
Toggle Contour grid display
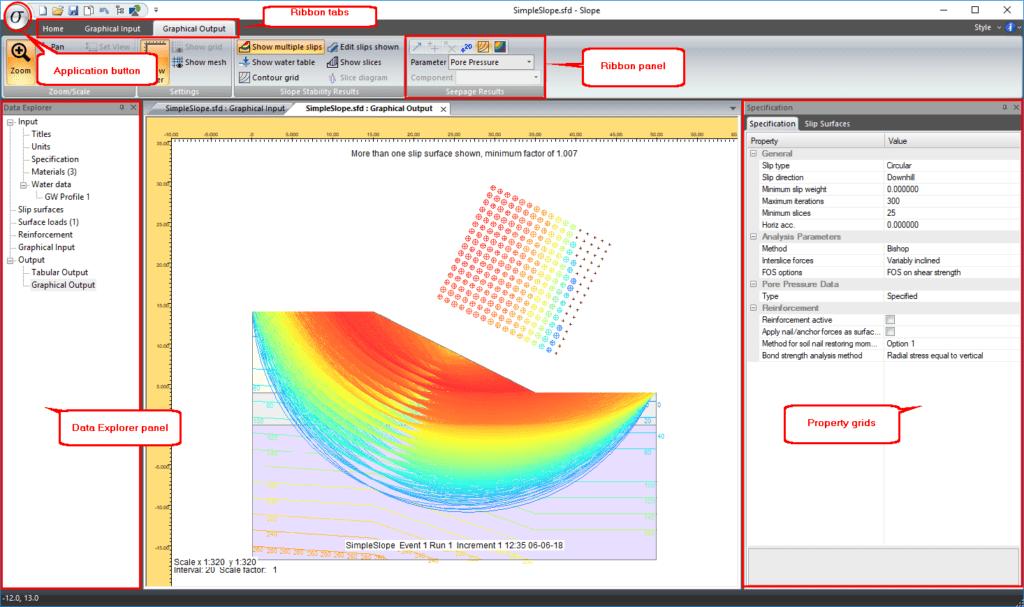pyautogui.click(x=269, y=78)
